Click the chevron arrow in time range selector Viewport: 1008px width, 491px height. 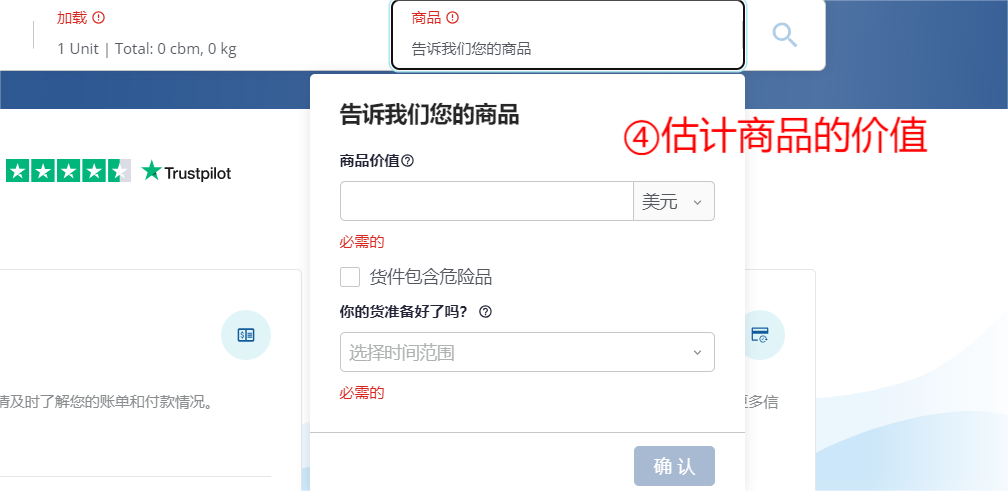698,352
